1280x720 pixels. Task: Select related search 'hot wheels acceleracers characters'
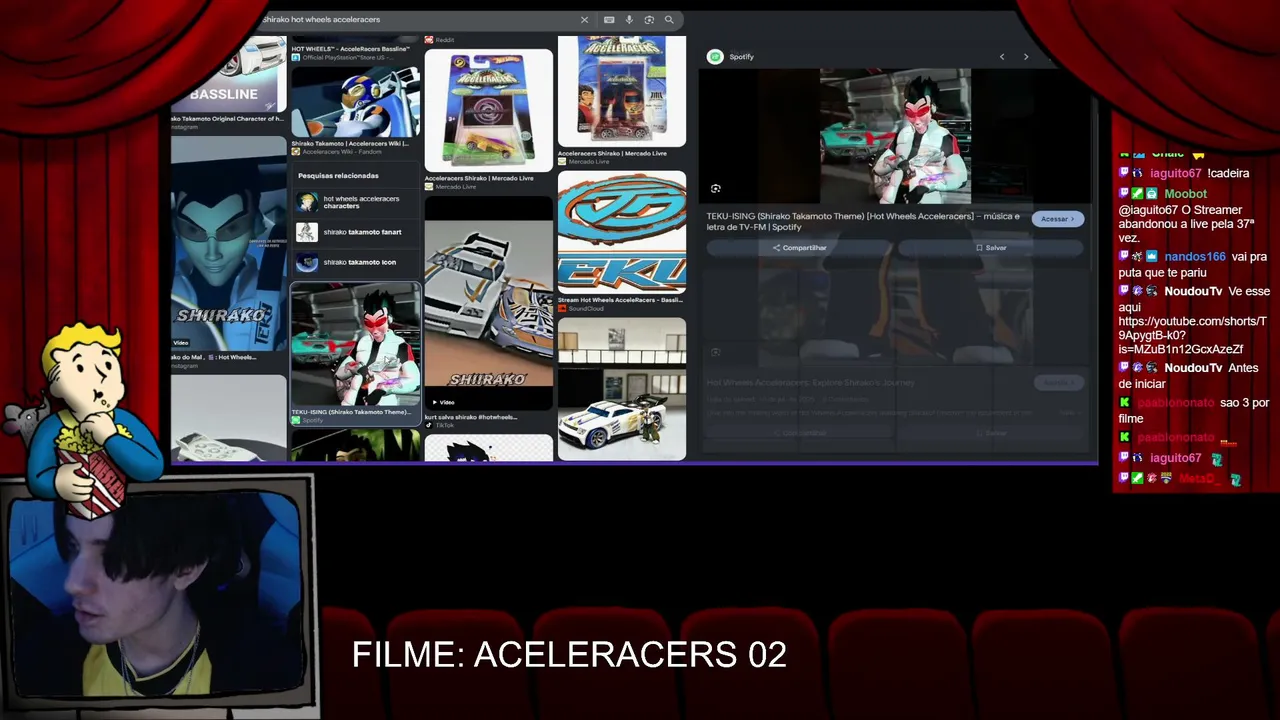[x=356, y=202]
